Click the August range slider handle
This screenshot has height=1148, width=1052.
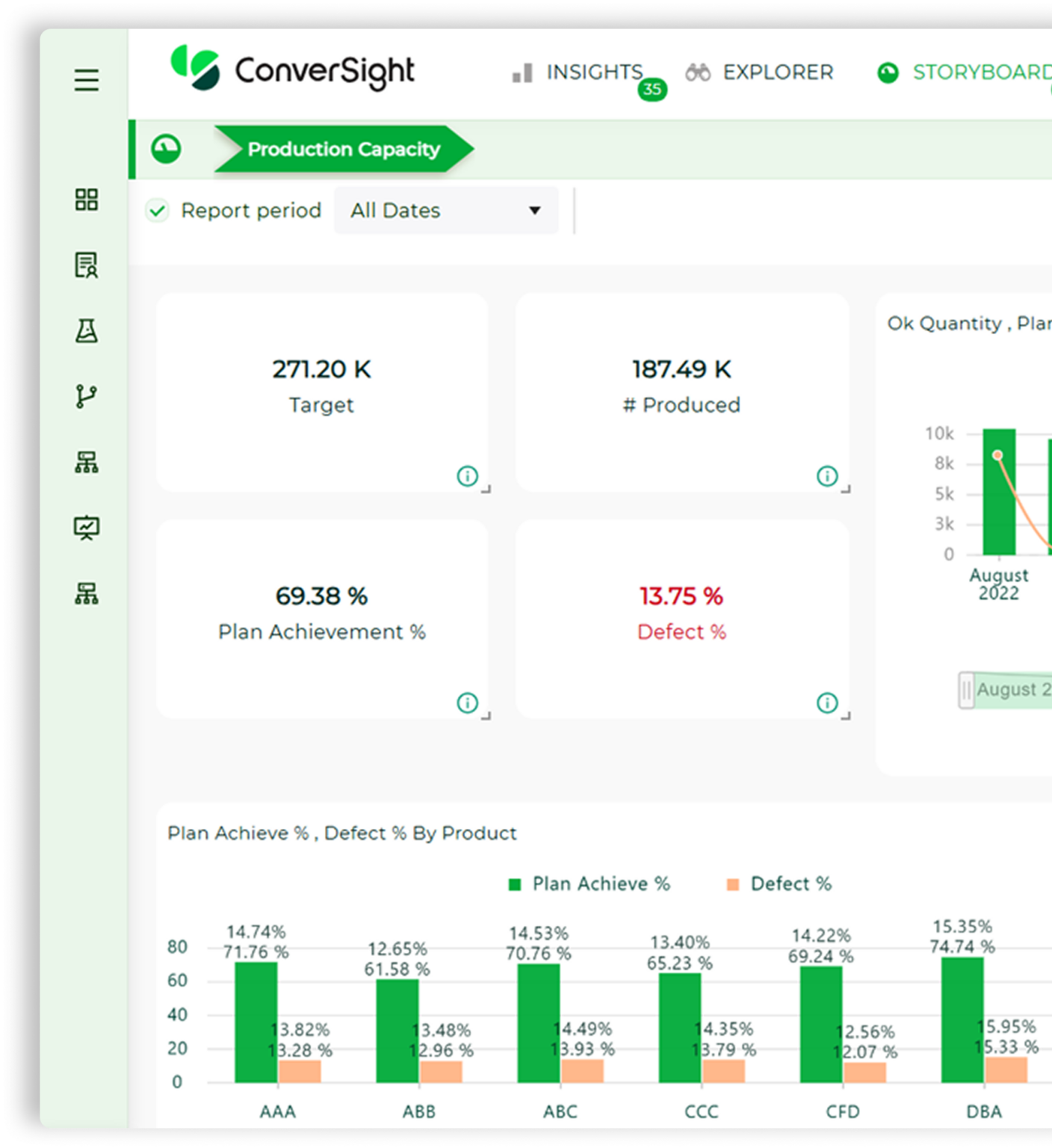coord(966,690)
